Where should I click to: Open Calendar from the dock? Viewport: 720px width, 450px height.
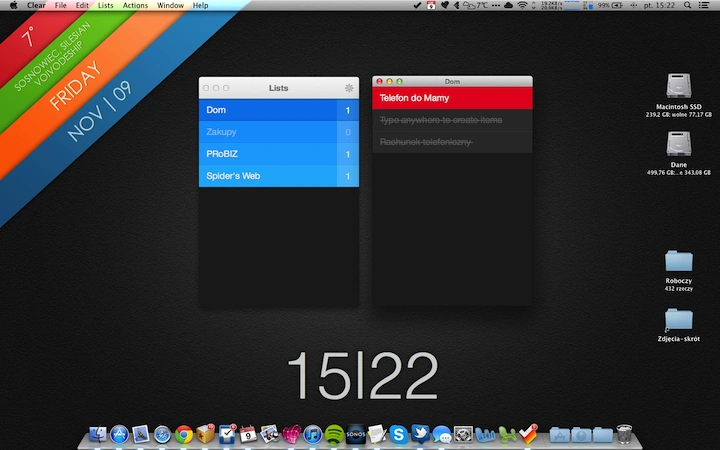click(x=248, y=434)
